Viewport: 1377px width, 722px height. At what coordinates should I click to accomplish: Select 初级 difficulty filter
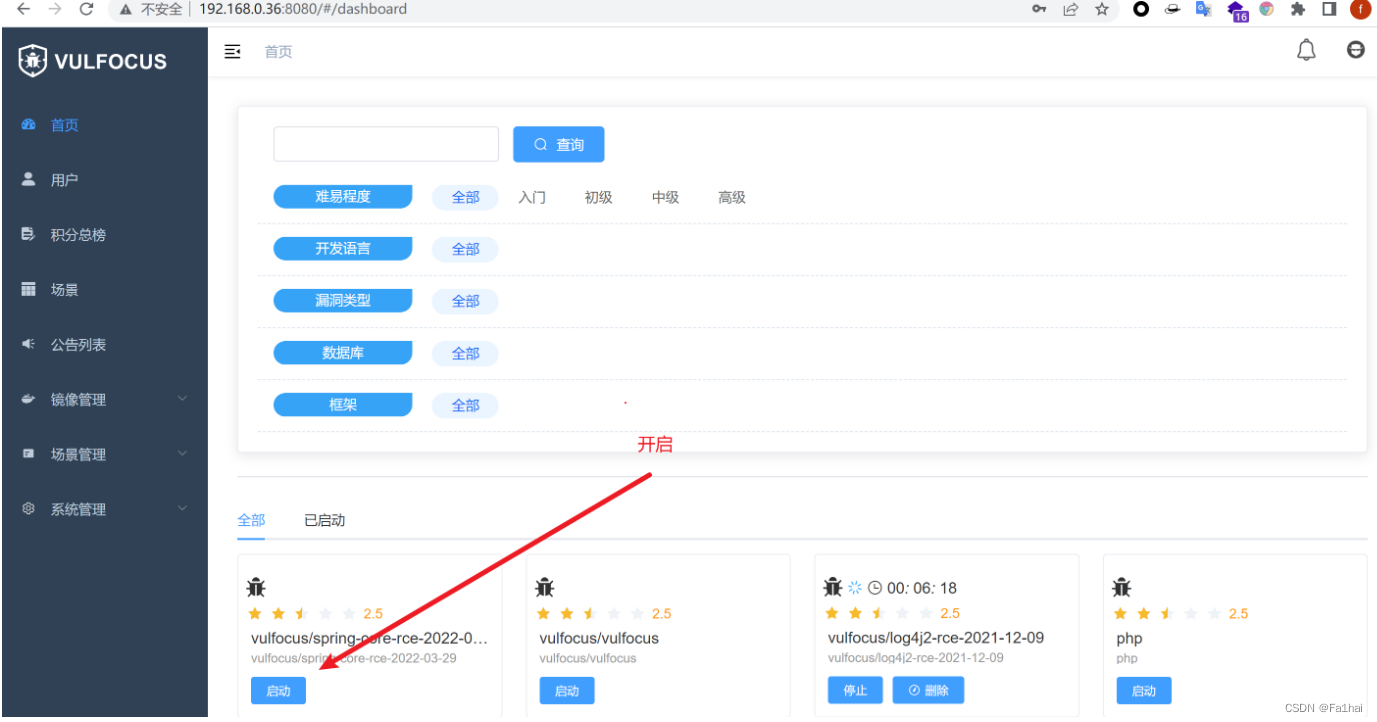(x=599, y=197)
